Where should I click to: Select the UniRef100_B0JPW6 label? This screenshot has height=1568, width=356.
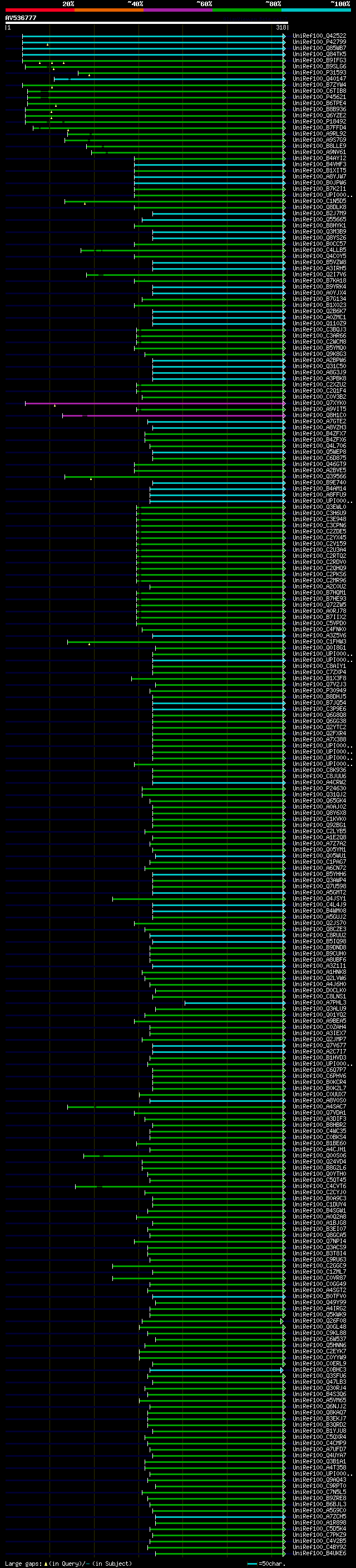(319, 182)
